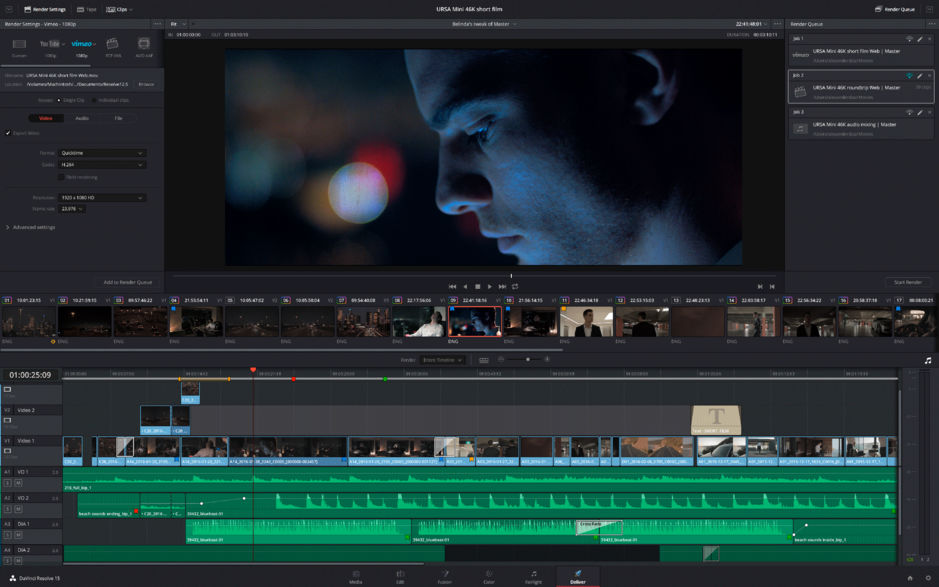The height and width of the screenshot is (587, 939).
Task: Click the Add to Render Queue button
Action: [127, 281]
